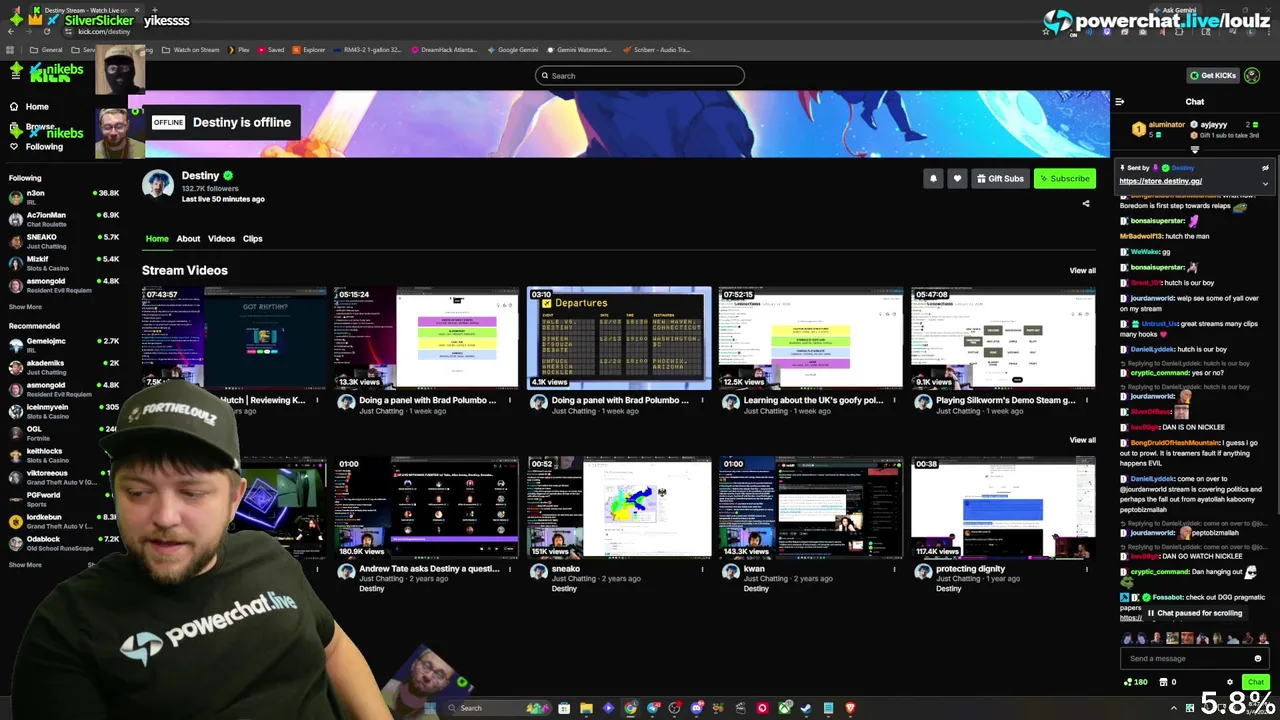Click Destiny's profile picture on channel page
This screenshot has height=720, width=1280.
click(x=157, y=185)
